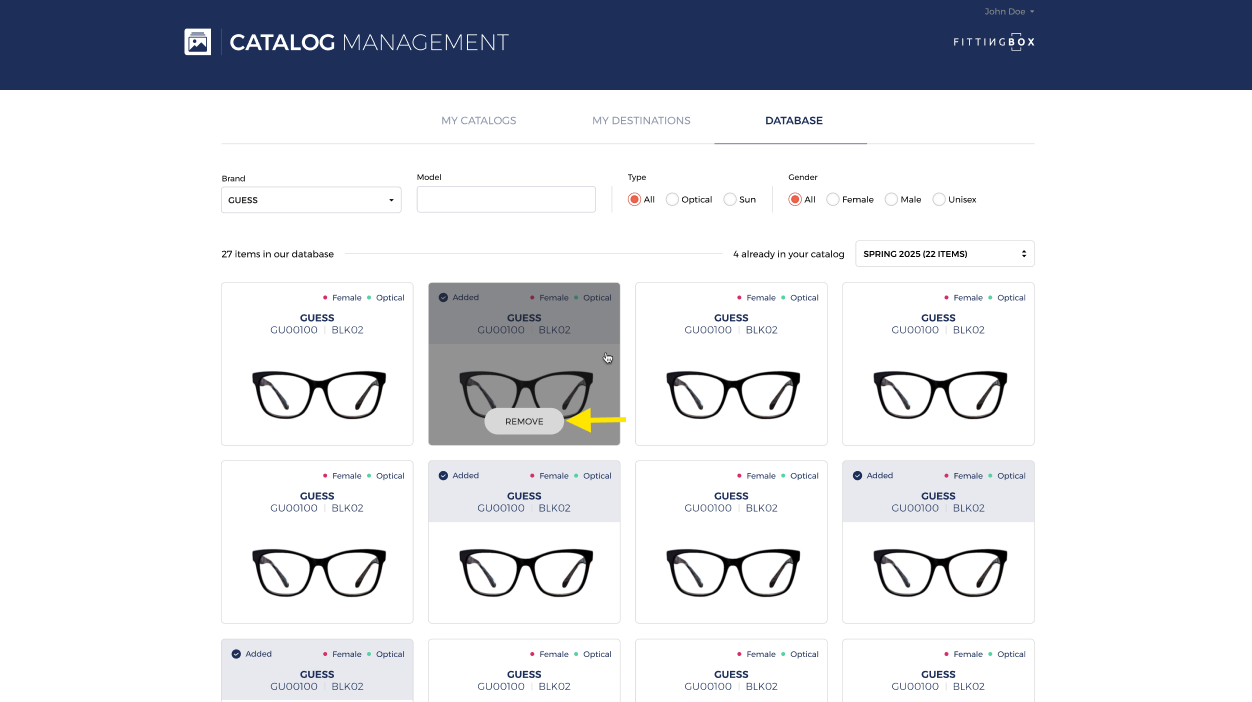The height and width of the screenshot is (702, 1252).
Task: Click the Added checkmark icon on hovered card
Action: pos(443,298)
